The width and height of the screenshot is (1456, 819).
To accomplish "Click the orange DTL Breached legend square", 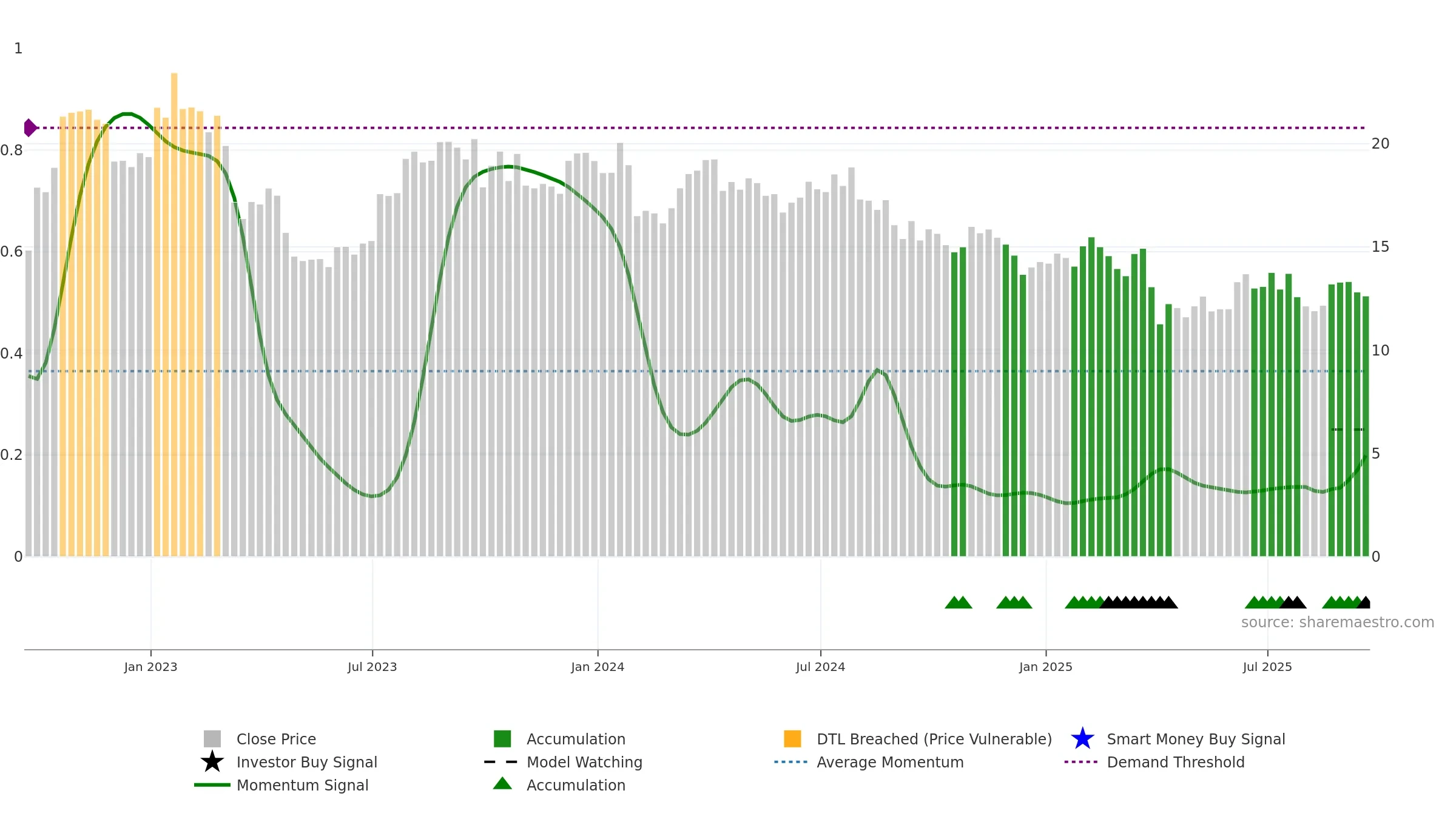I will coord(792,739).
